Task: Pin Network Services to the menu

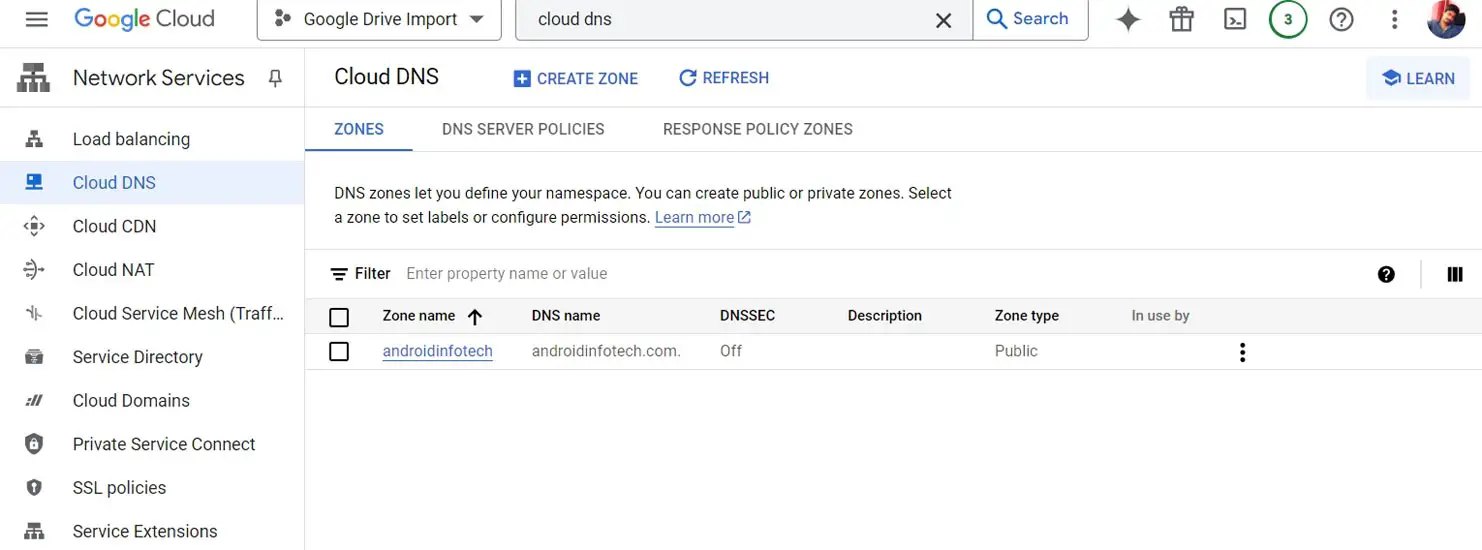Action: point(276,78)
